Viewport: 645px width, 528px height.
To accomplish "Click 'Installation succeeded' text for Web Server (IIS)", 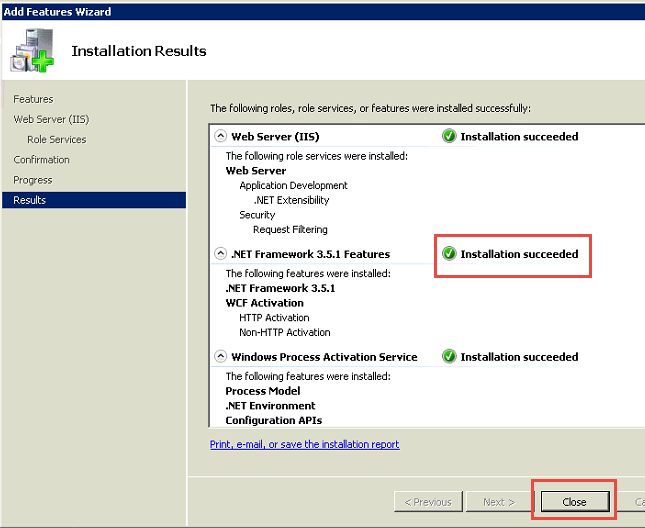I will click(x=519, y=137).
